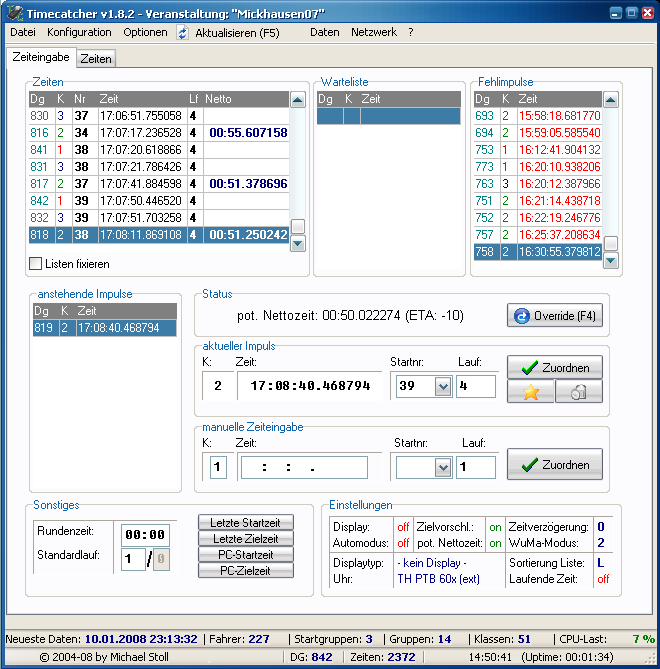The height and width of the screenshot is (669, 660).
Task: Click the Sortierung Liste value L
Action: [601, 563]
